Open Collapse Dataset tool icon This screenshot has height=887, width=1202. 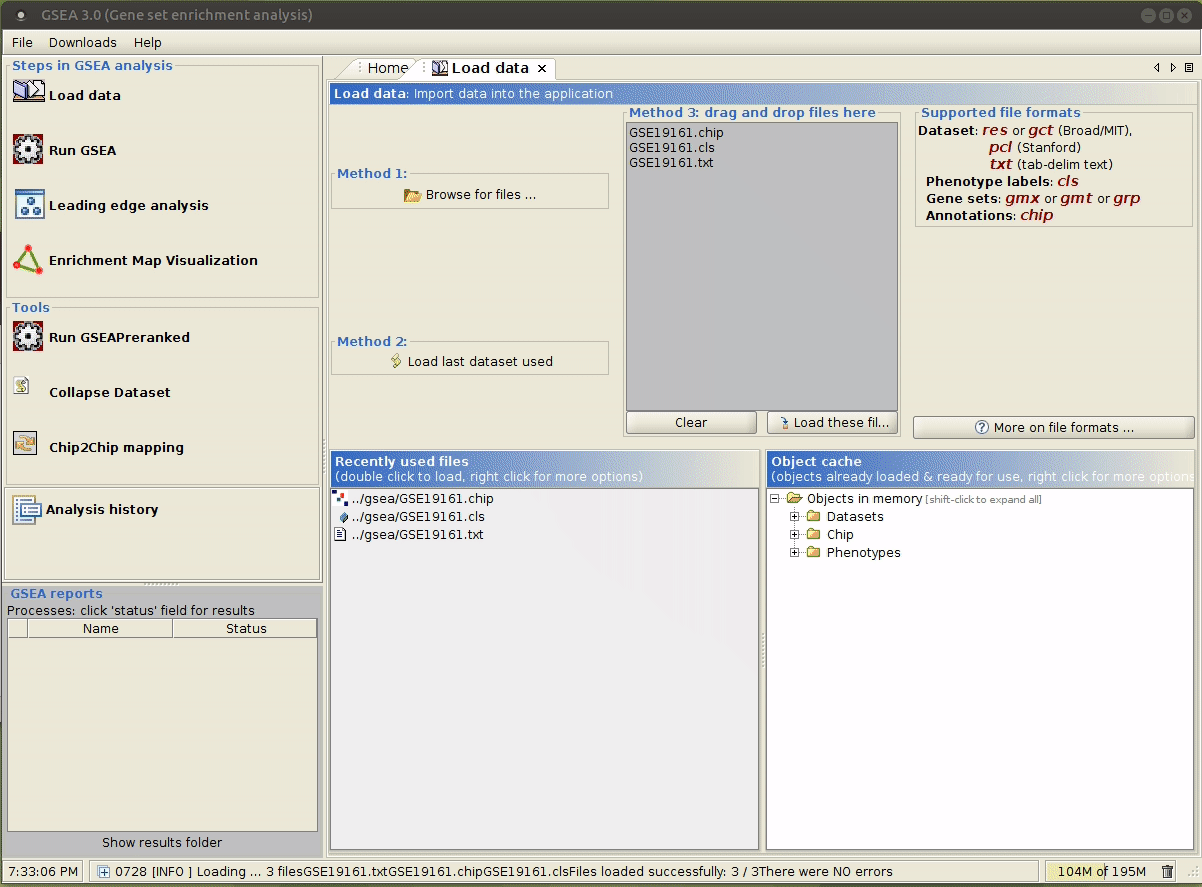22,386
